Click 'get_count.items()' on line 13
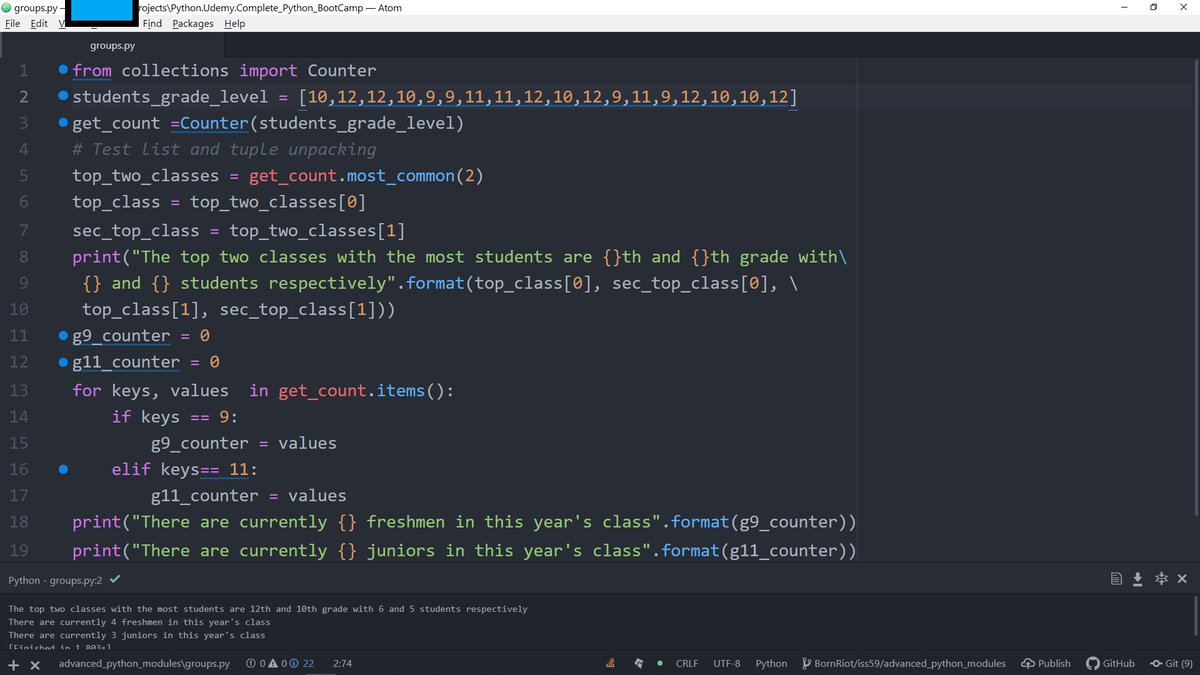The image size is (1200, 675). pyautogui.click(x=366, y=391)
